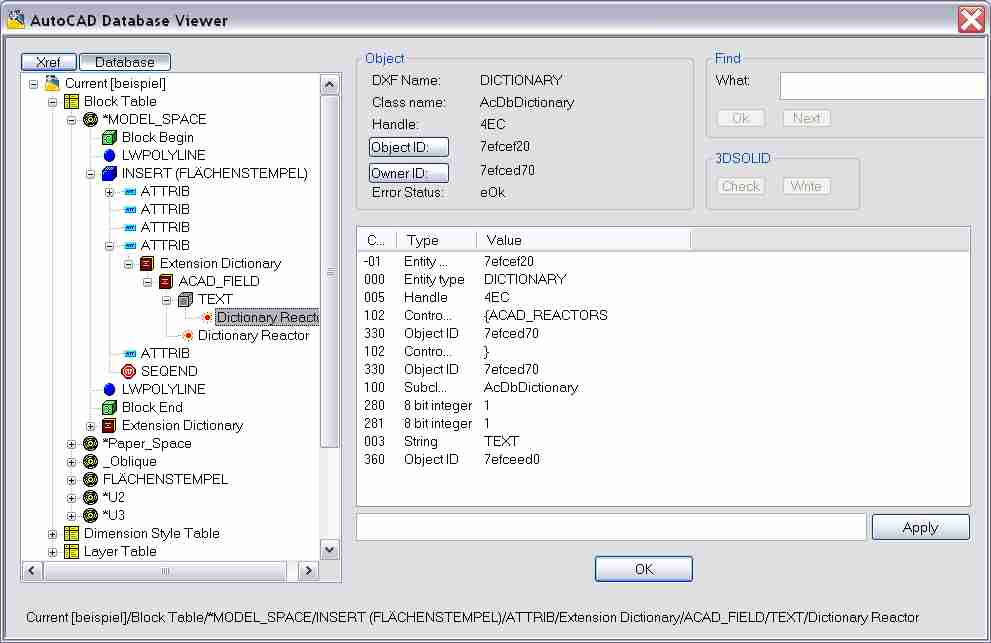Click the value edit field beside Apply

pyautogui.click(x=611, y=527)
